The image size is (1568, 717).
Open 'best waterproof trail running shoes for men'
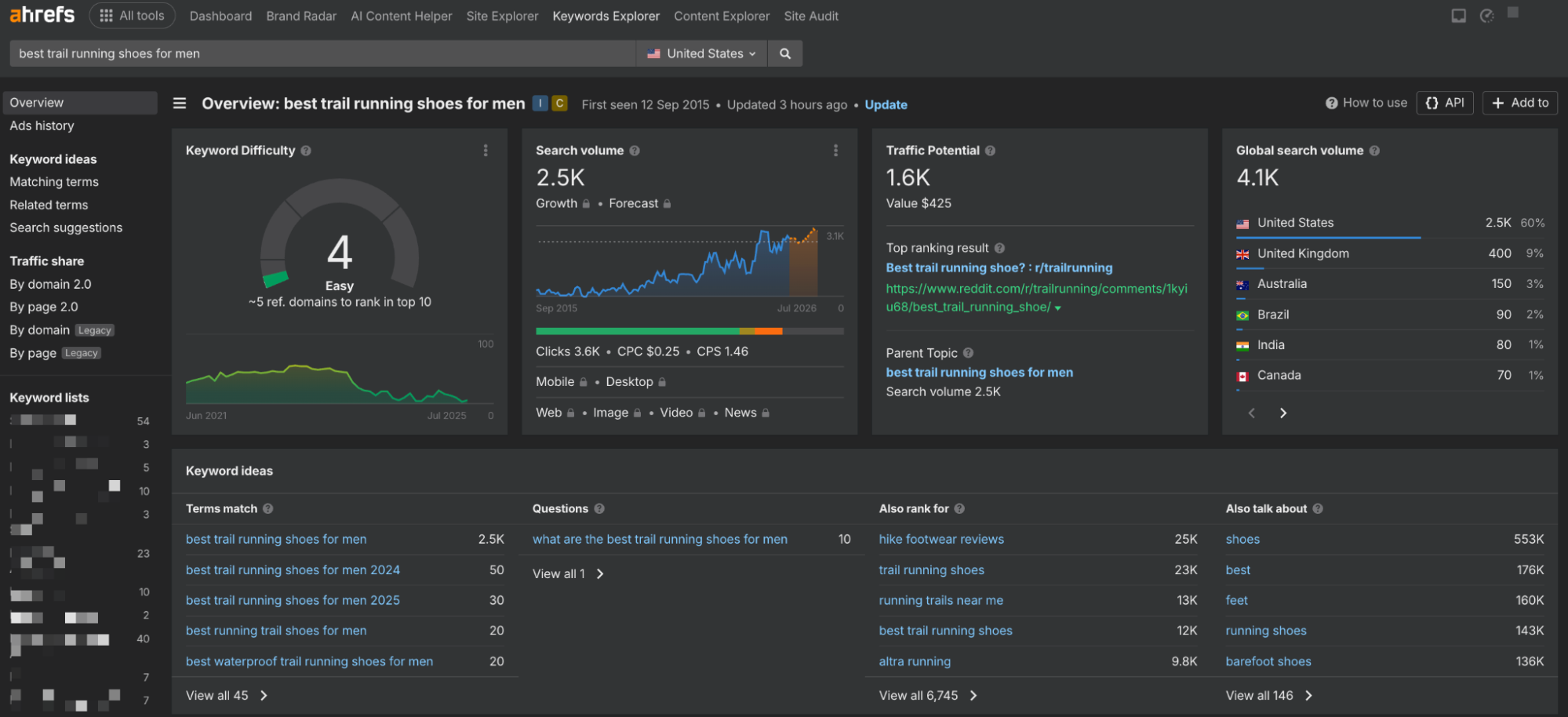click(x=309, y=662)
